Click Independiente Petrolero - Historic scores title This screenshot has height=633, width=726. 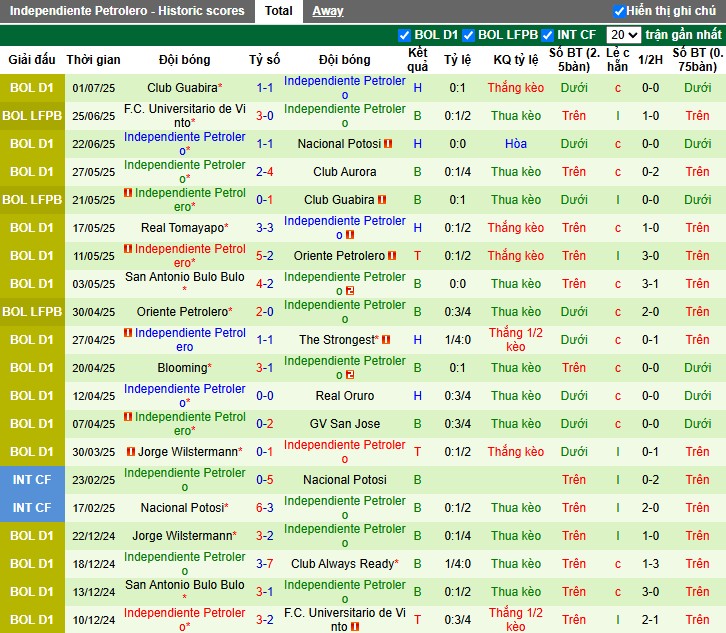(127, 11)
